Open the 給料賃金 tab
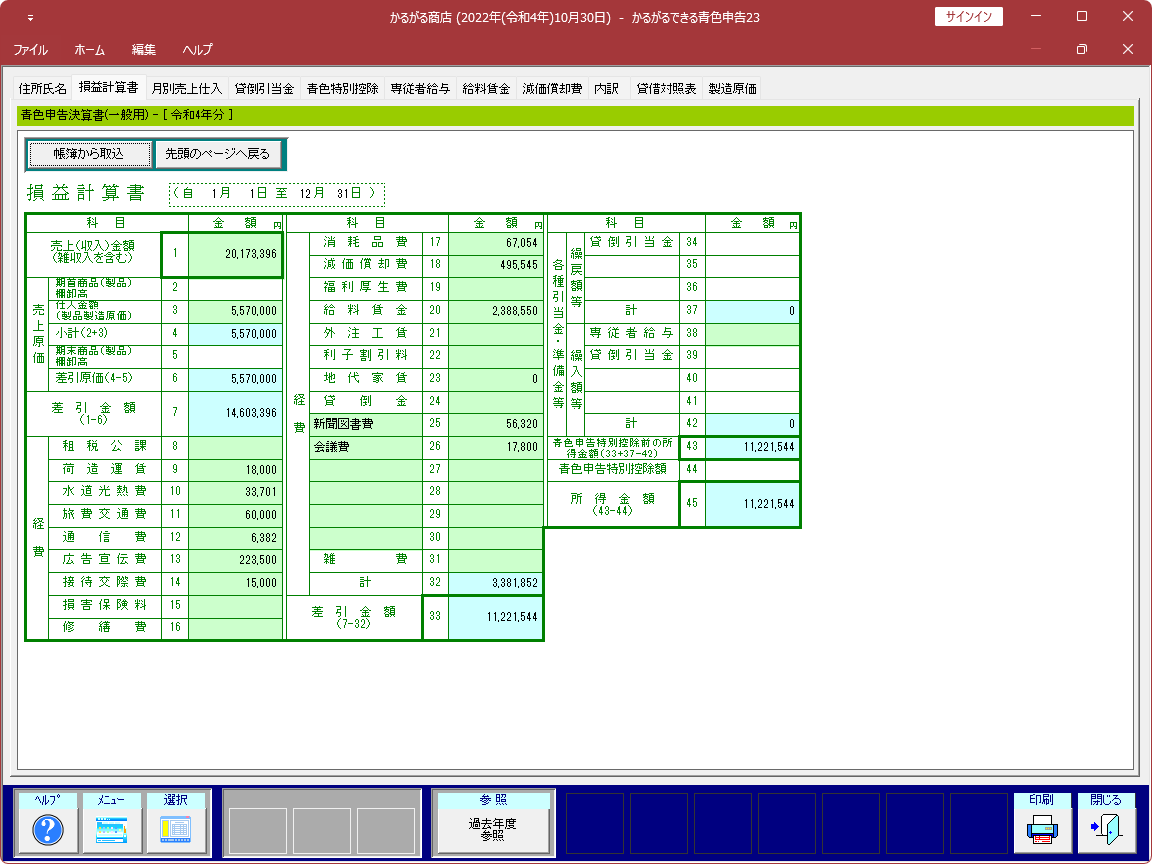Viewport: 1152px width, 864px height. click(x=486, y=88)
